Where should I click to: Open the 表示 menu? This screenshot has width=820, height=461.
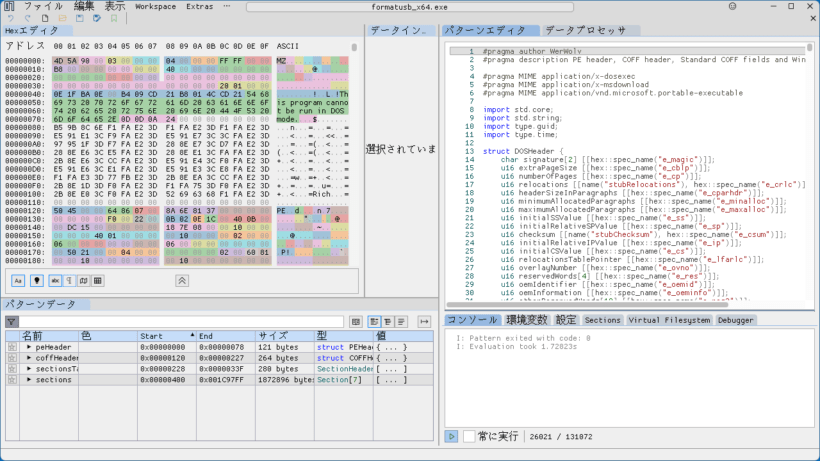(x=115, y=7)
